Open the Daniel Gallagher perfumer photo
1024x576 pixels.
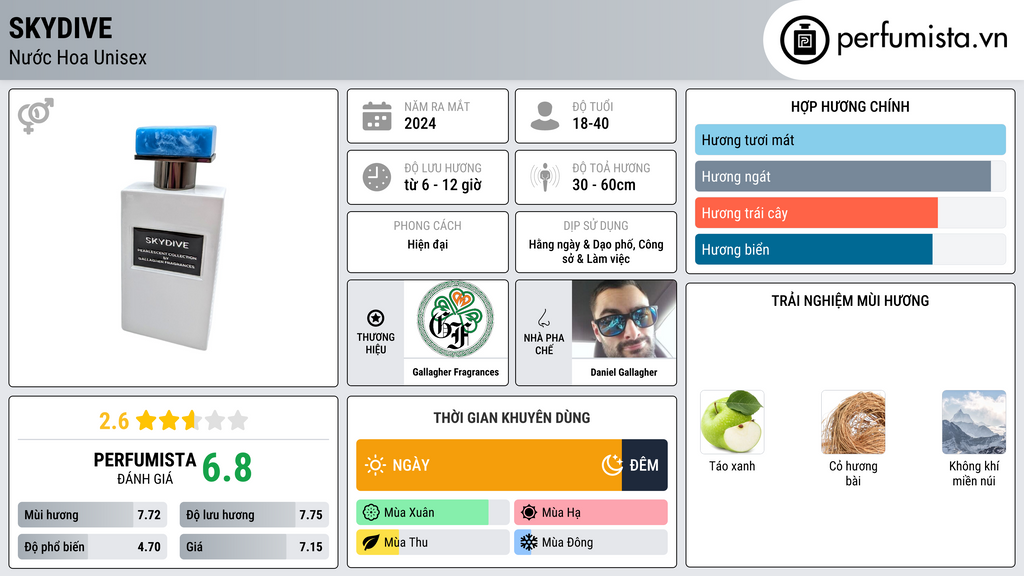point(624,319)
